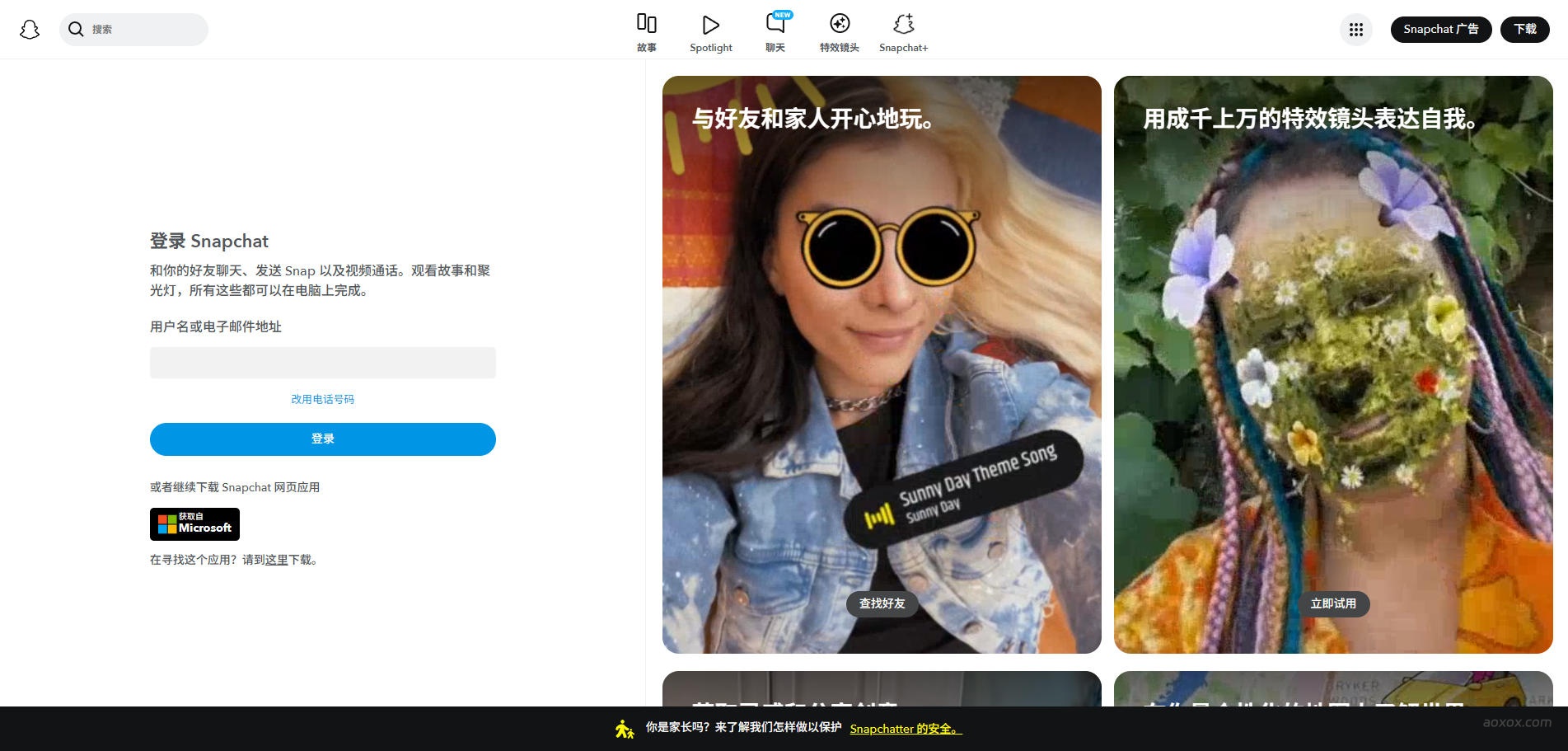This screenshot has width=1568, height=751.
Task: Click the 用户名或电子邮件地址 label
Action: [216, 326]
